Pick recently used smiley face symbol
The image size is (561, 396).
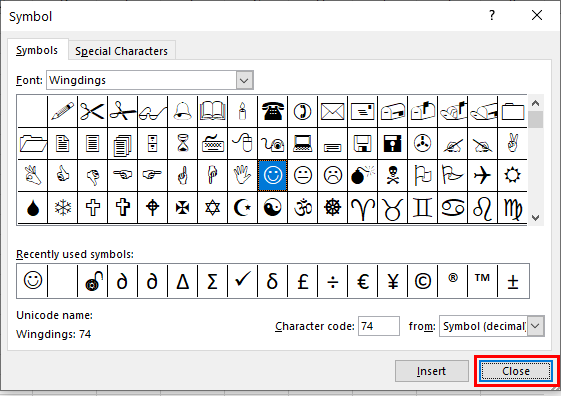point(33,281)
